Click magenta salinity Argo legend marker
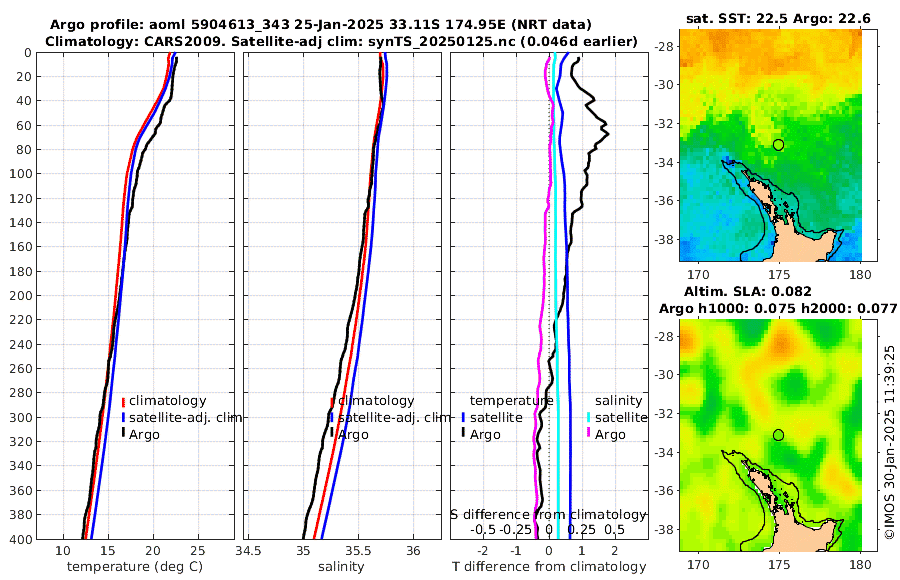This screenshot has height=580, width=900. (588, 434)
